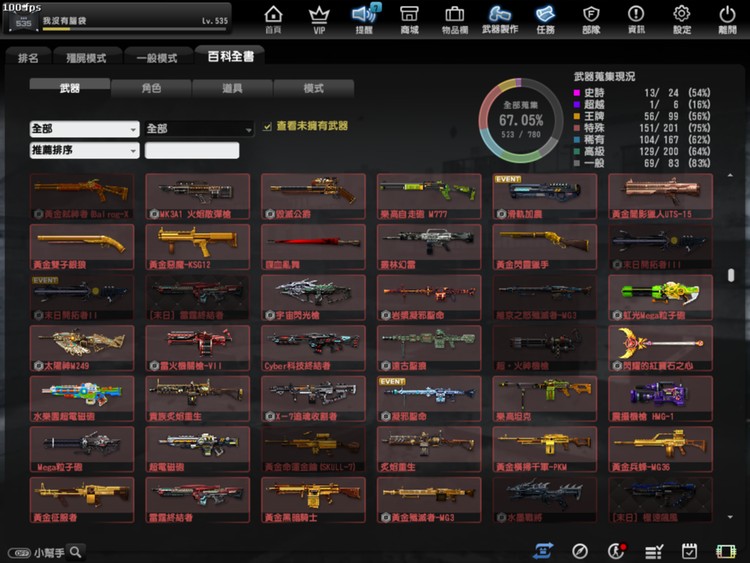Screen dimensions: 750x563
Task: Open the VIP crown icon
Action: click(319, 18)
